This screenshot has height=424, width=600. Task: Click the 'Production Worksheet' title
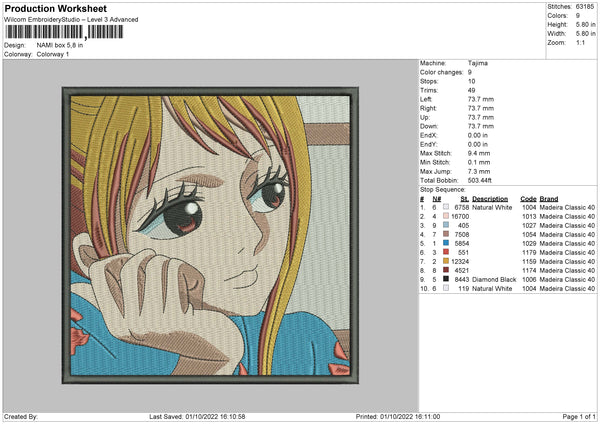pyautogui.click(x=55, y=8)
